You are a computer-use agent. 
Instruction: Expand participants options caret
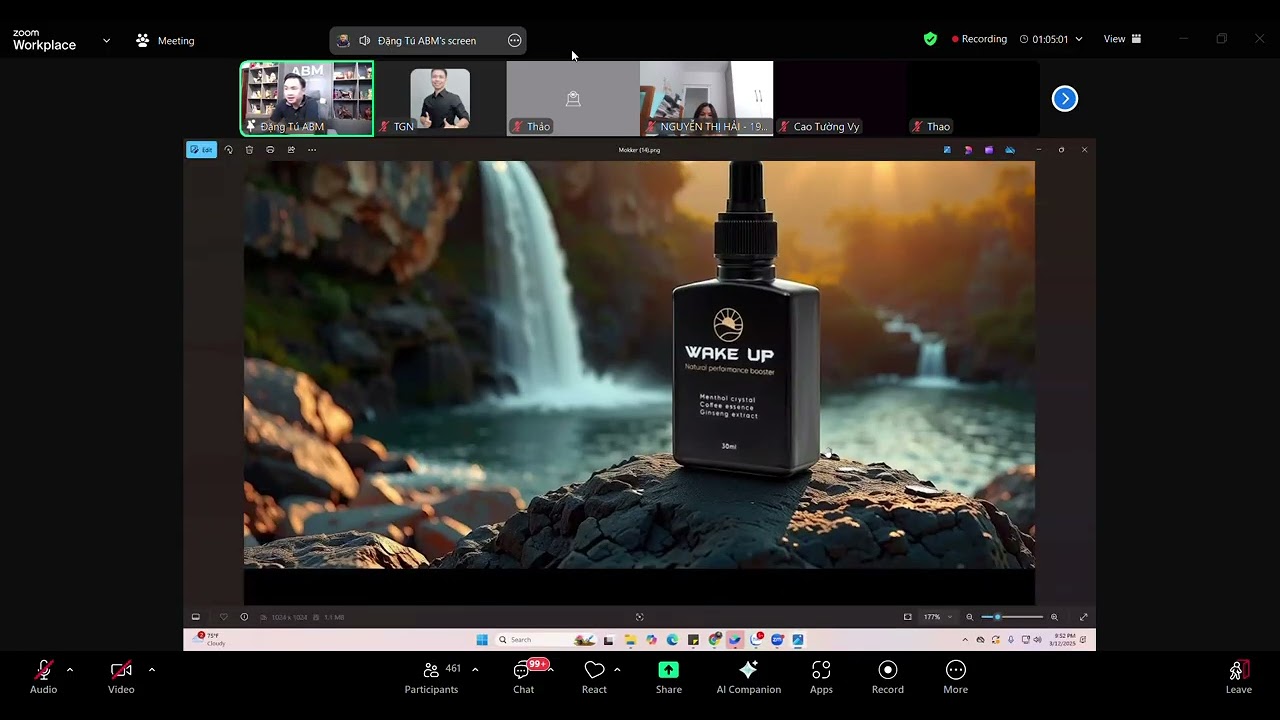pyautogui.click(x=475, y=669)
